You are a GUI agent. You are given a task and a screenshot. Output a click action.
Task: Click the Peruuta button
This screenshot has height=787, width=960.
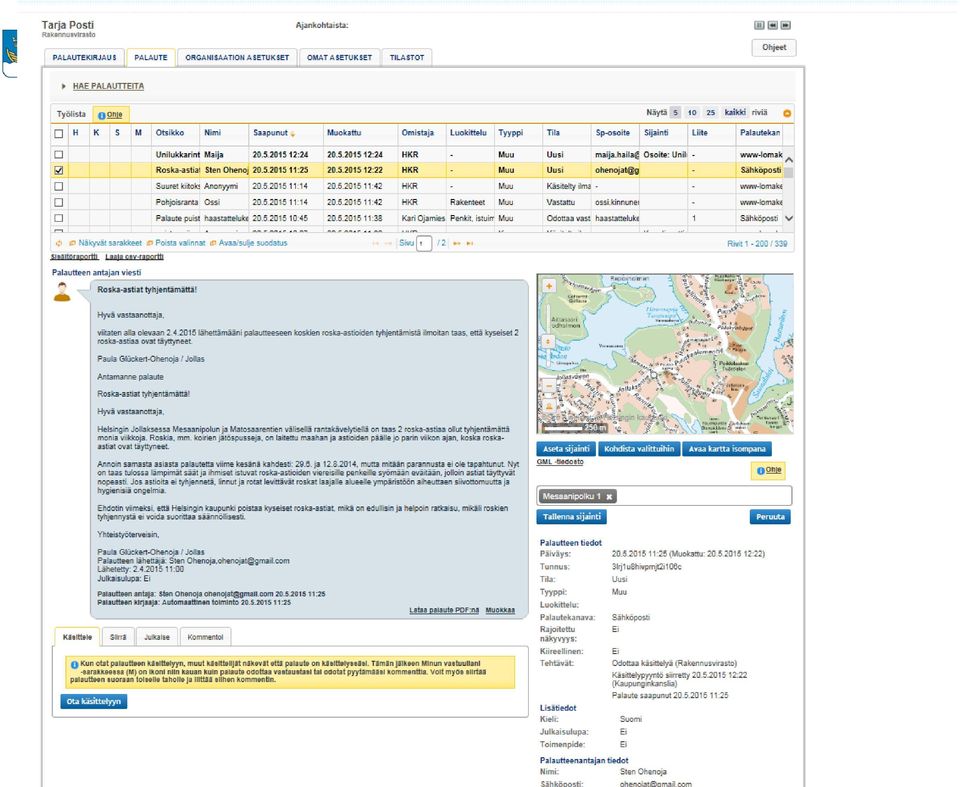coord(770,517)
